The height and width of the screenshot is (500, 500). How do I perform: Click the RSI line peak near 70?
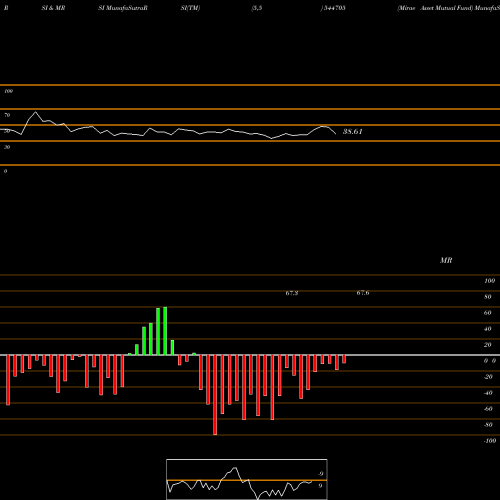coord(35,112)
